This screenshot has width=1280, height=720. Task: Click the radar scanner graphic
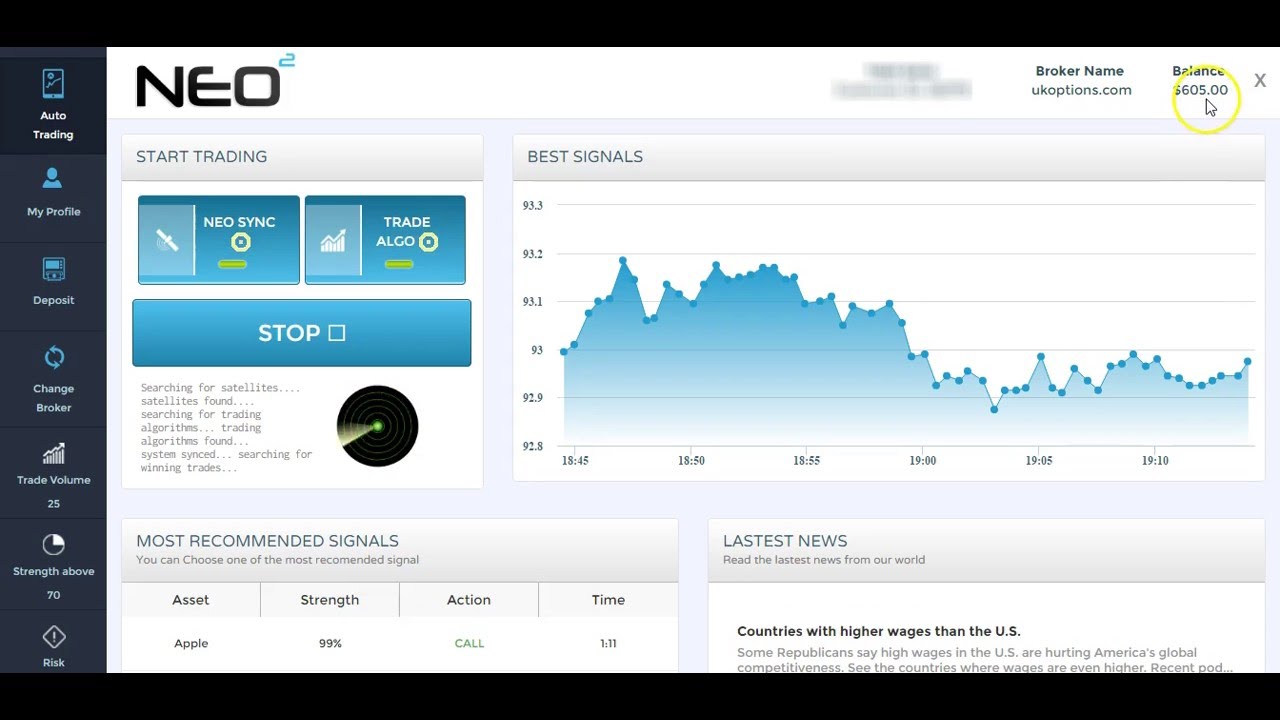[377, 426]
